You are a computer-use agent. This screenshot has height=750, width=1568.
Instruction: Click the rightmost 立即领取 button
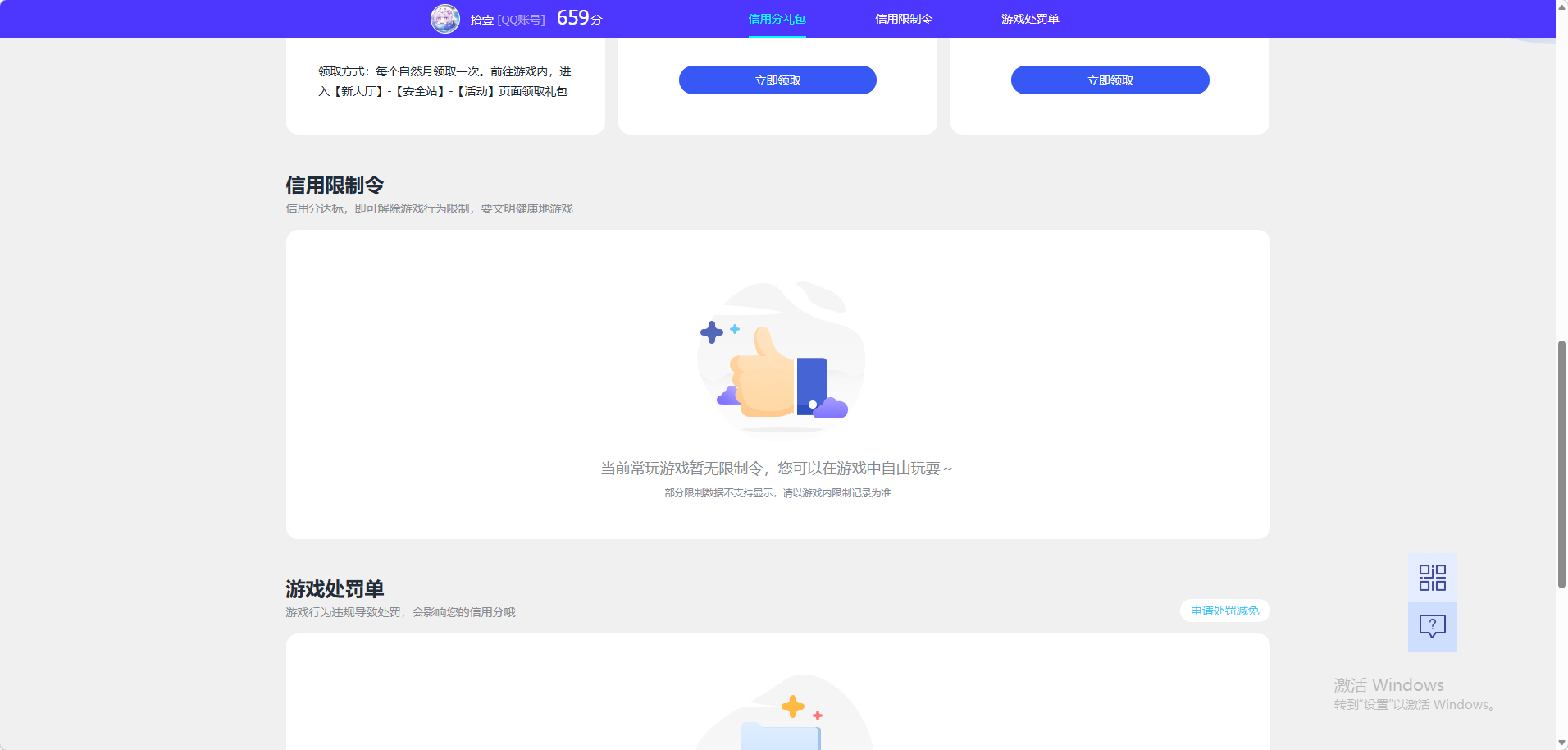coord(1109,80)
